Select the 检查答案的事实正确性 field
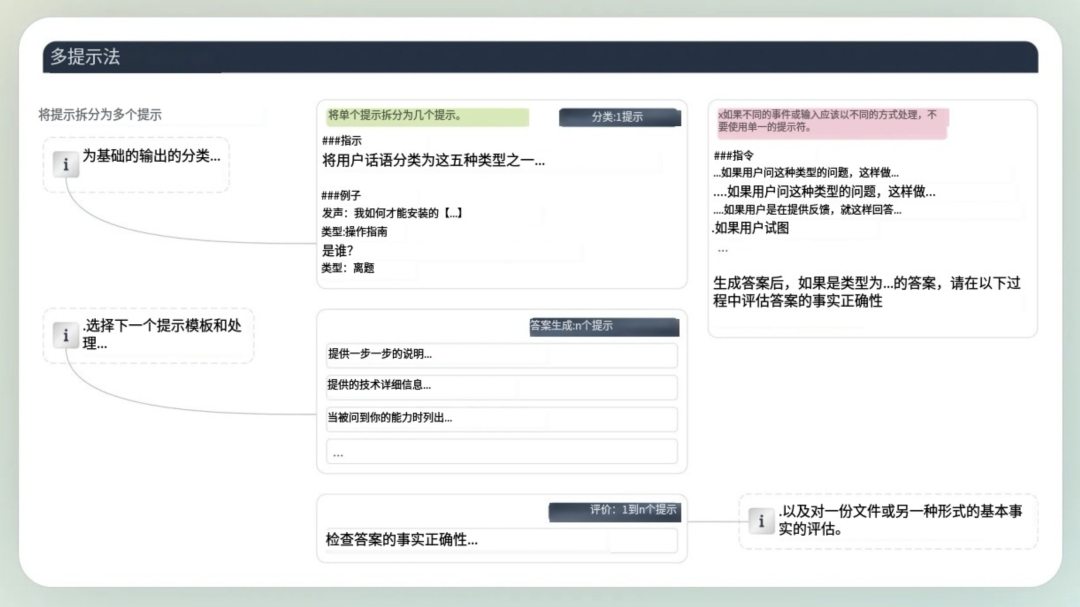This screenshot has height=607, width=1080. (x=501, y=540)
